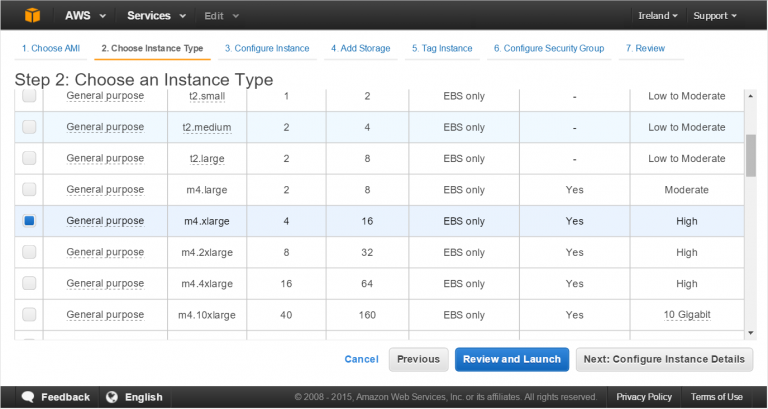This screenshot has width=768, height=409.
Task: Go to step 1 Choose AMI tab
Action: point(50,48)
